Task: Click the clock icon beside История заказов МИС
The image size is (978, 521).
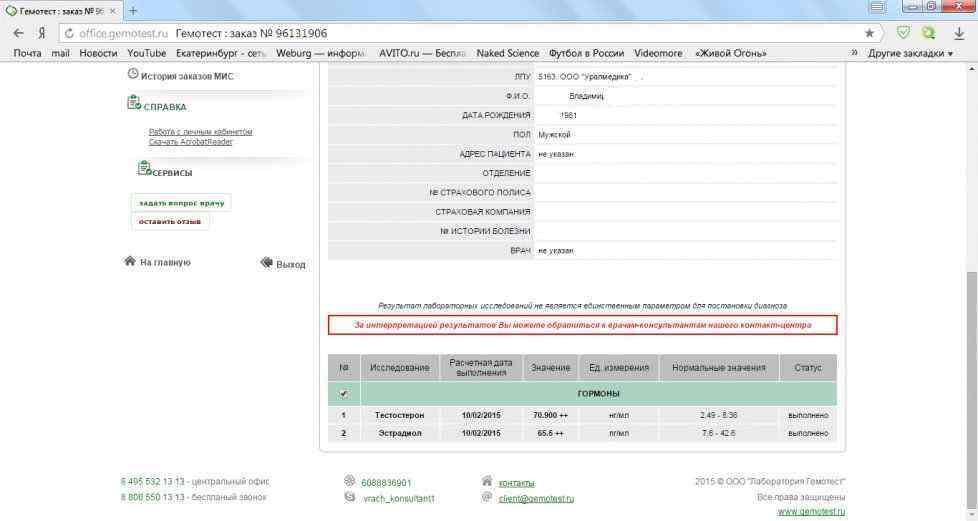Action: [133, 75]
